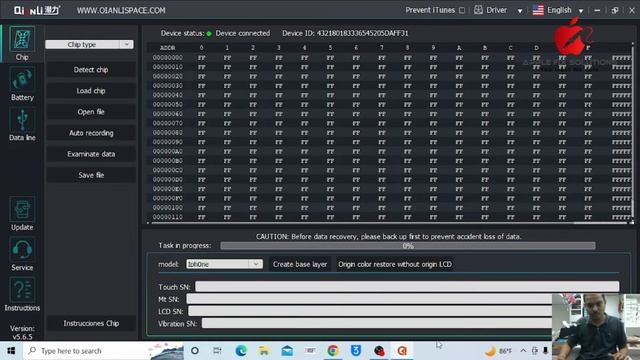
Task: Open the red ladybug app on taskbar
Action: click(x=379, y=351)
